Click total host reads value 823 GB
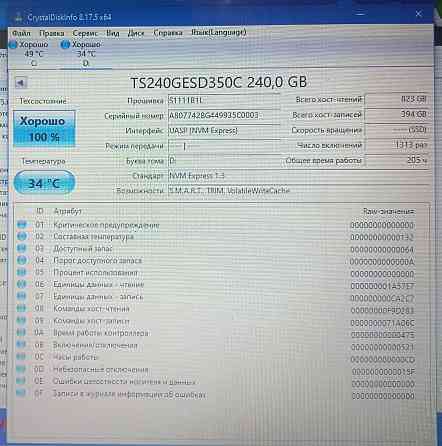This screenshot has width=442, height=446. point(397,99)
